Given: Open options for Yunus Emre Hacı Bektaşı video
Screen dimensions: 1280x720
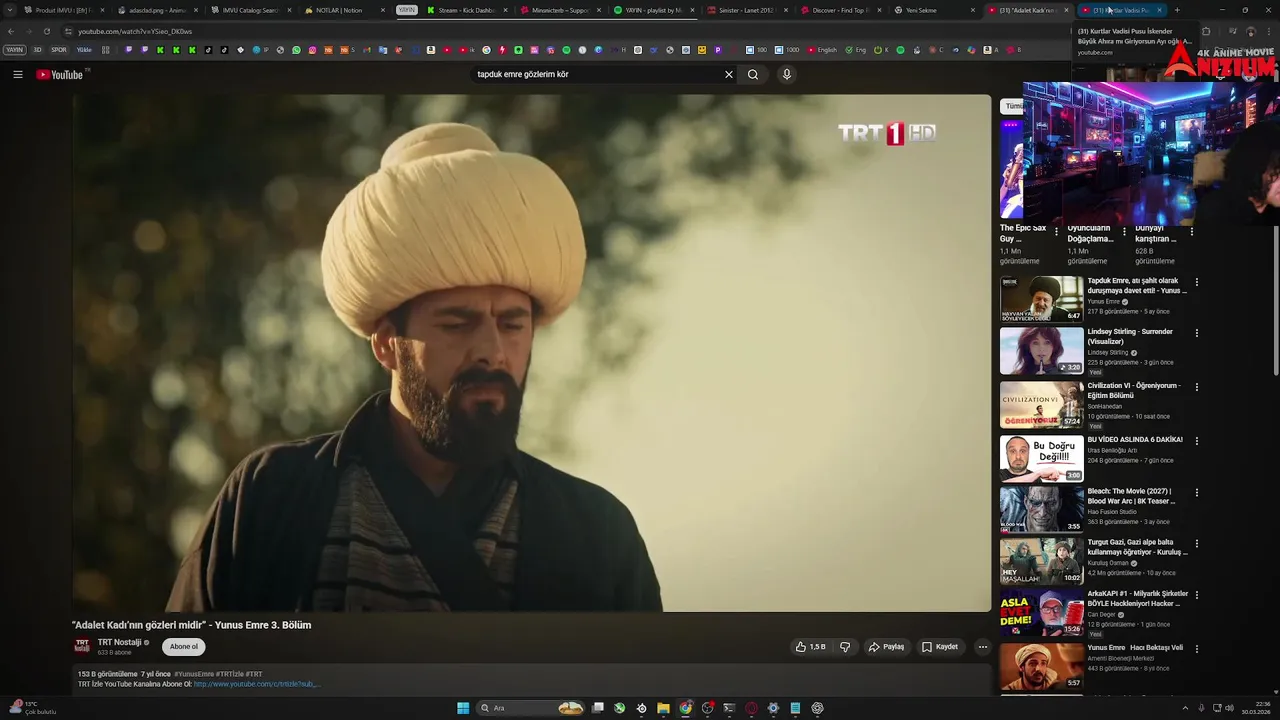Looking at the screenshot, I should point(1196,649).
